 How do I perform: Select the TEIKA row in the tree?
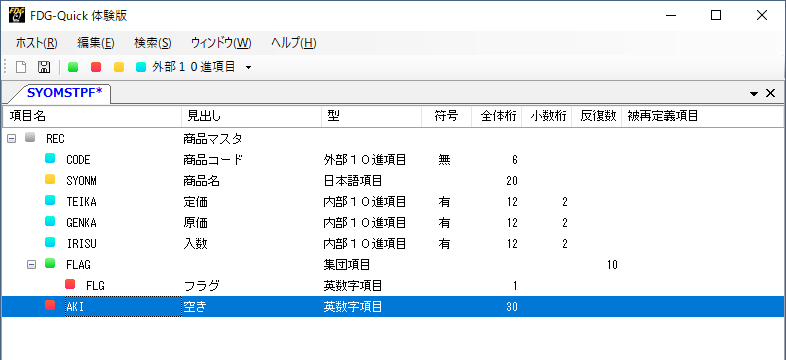pos(393,202)
